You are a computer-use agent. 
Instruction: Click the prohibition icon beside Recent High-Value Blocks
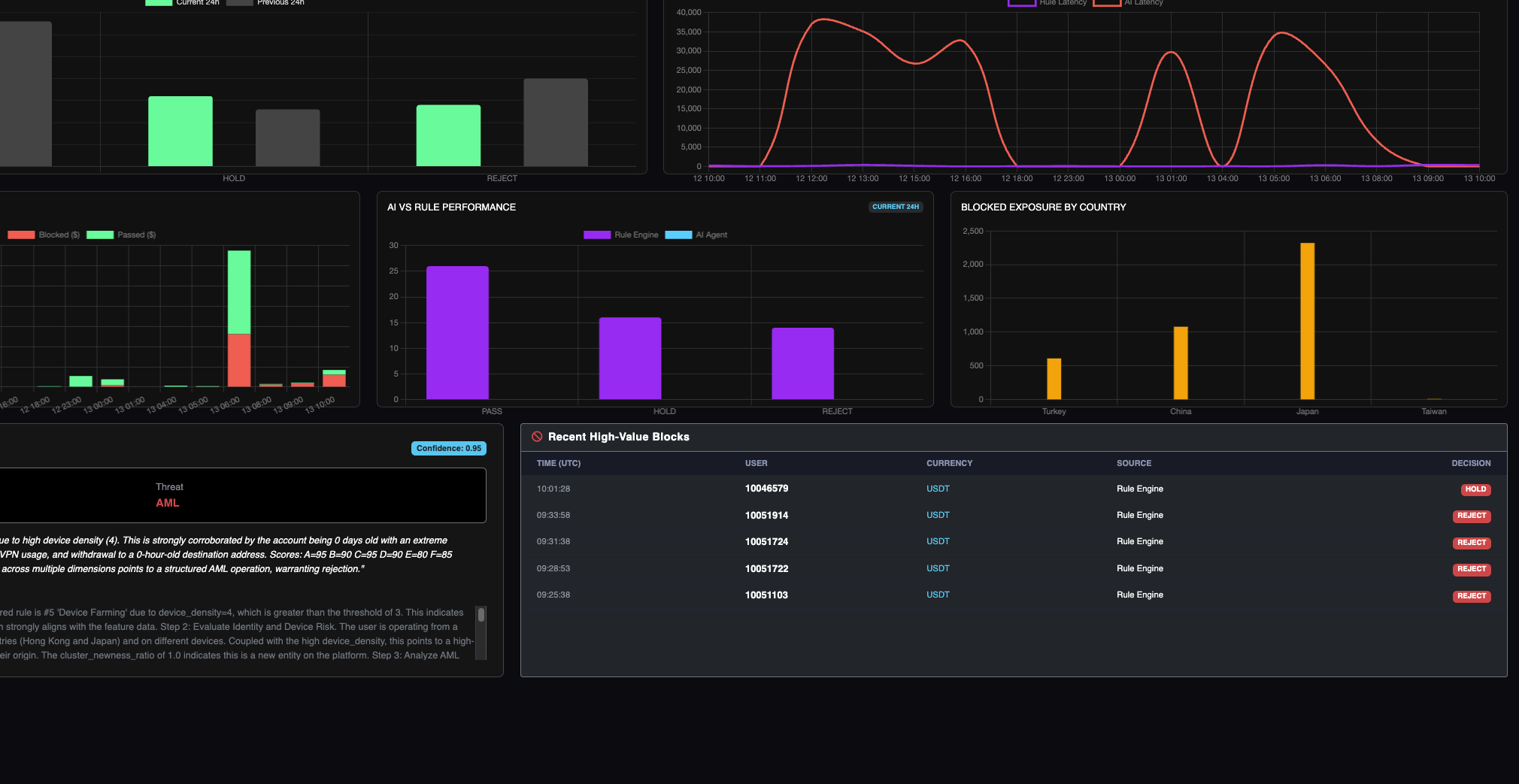pos(535,437)
